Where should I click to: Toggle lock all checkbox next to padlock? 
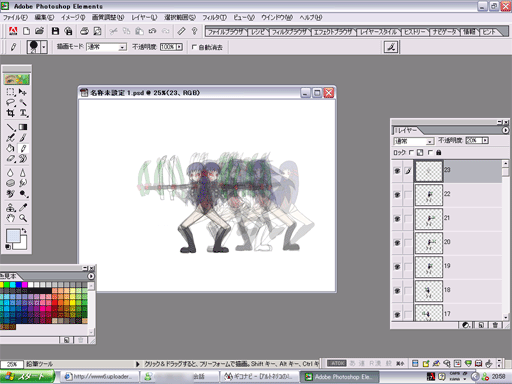pos(430,152)
